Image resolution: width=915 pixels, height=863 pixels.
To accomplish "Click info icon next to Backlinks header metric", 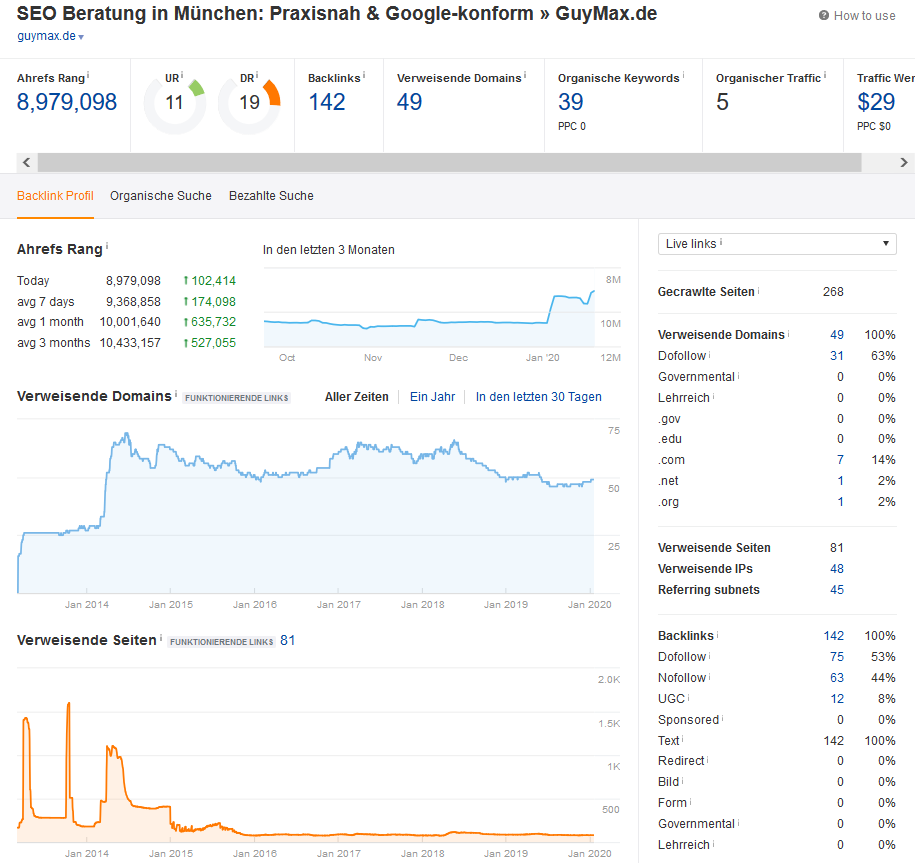I will [x=364, y=75].
